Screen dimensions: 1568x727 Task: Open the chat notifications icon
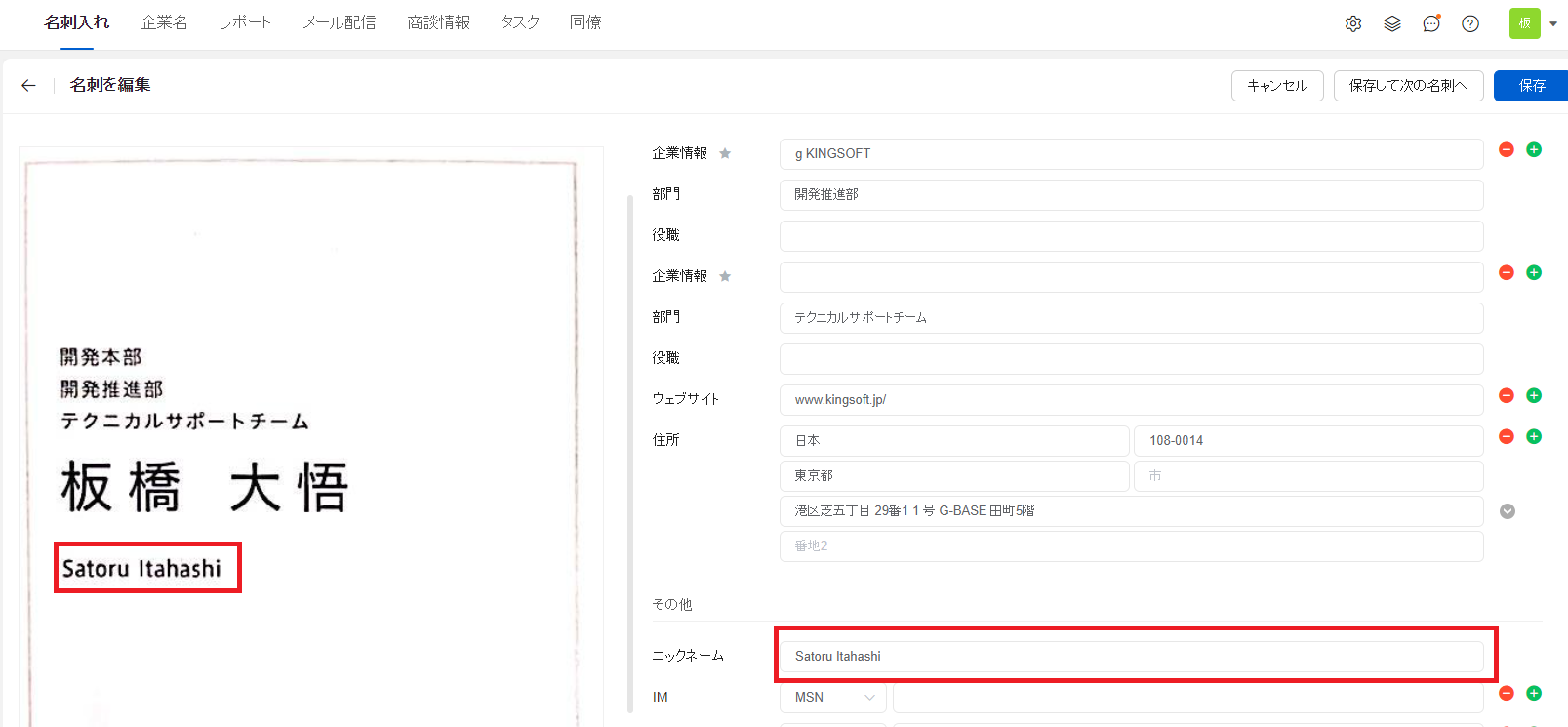coord(1431,23)
